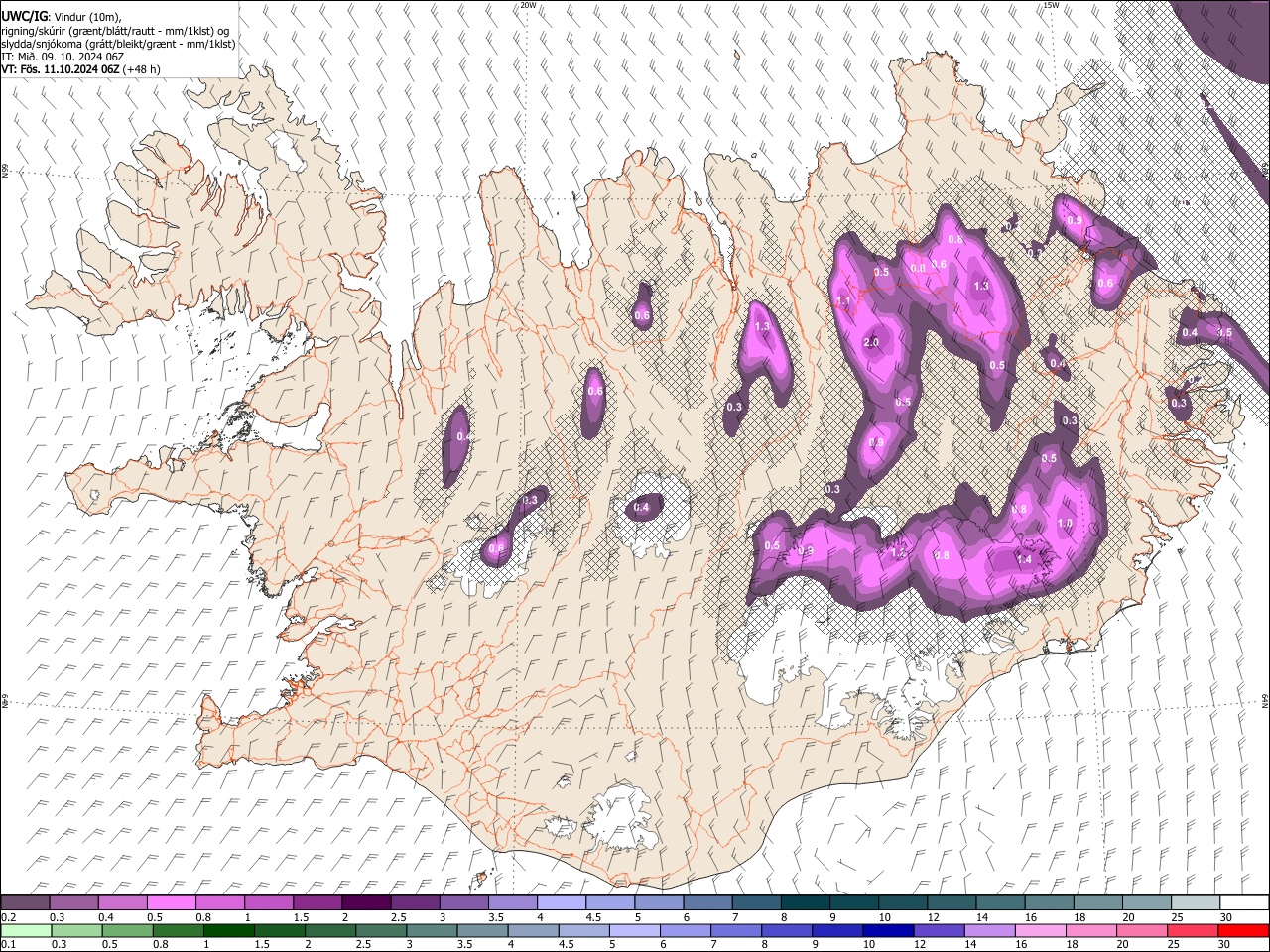Click the lower legend pink swatch at 18
The image size is (1270, 952).
(1091, 930)
